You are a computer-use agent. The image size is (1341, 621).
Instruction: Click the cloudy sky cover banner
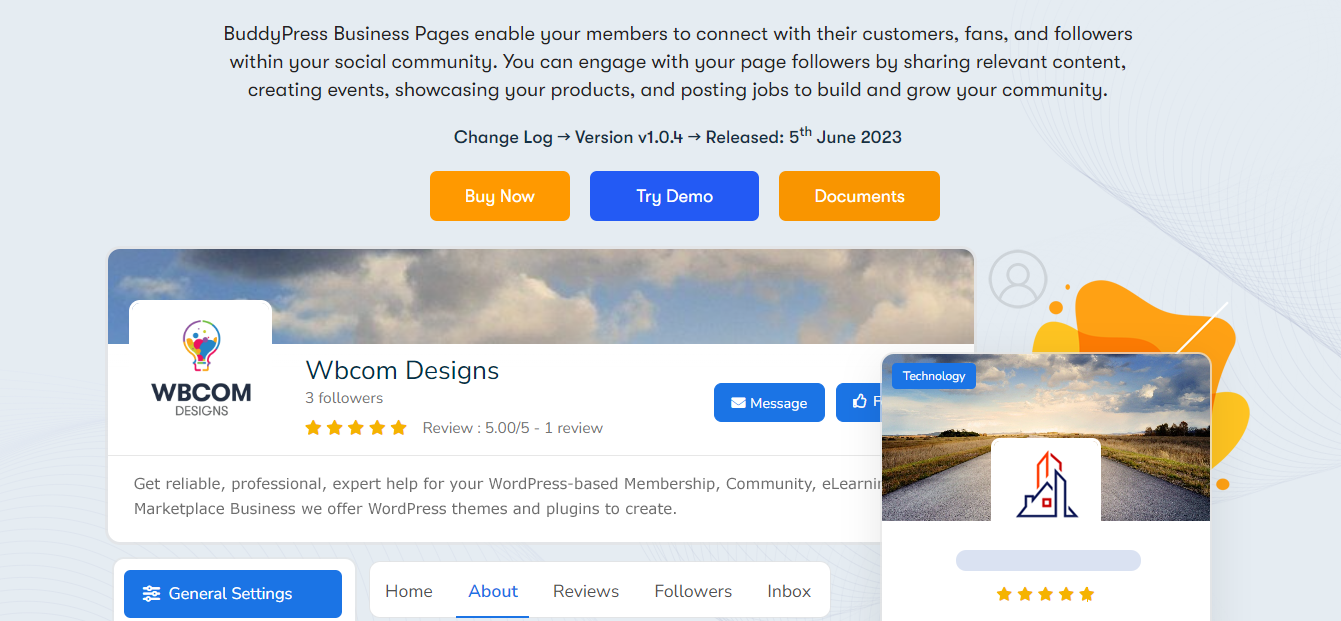coord(541,296)
